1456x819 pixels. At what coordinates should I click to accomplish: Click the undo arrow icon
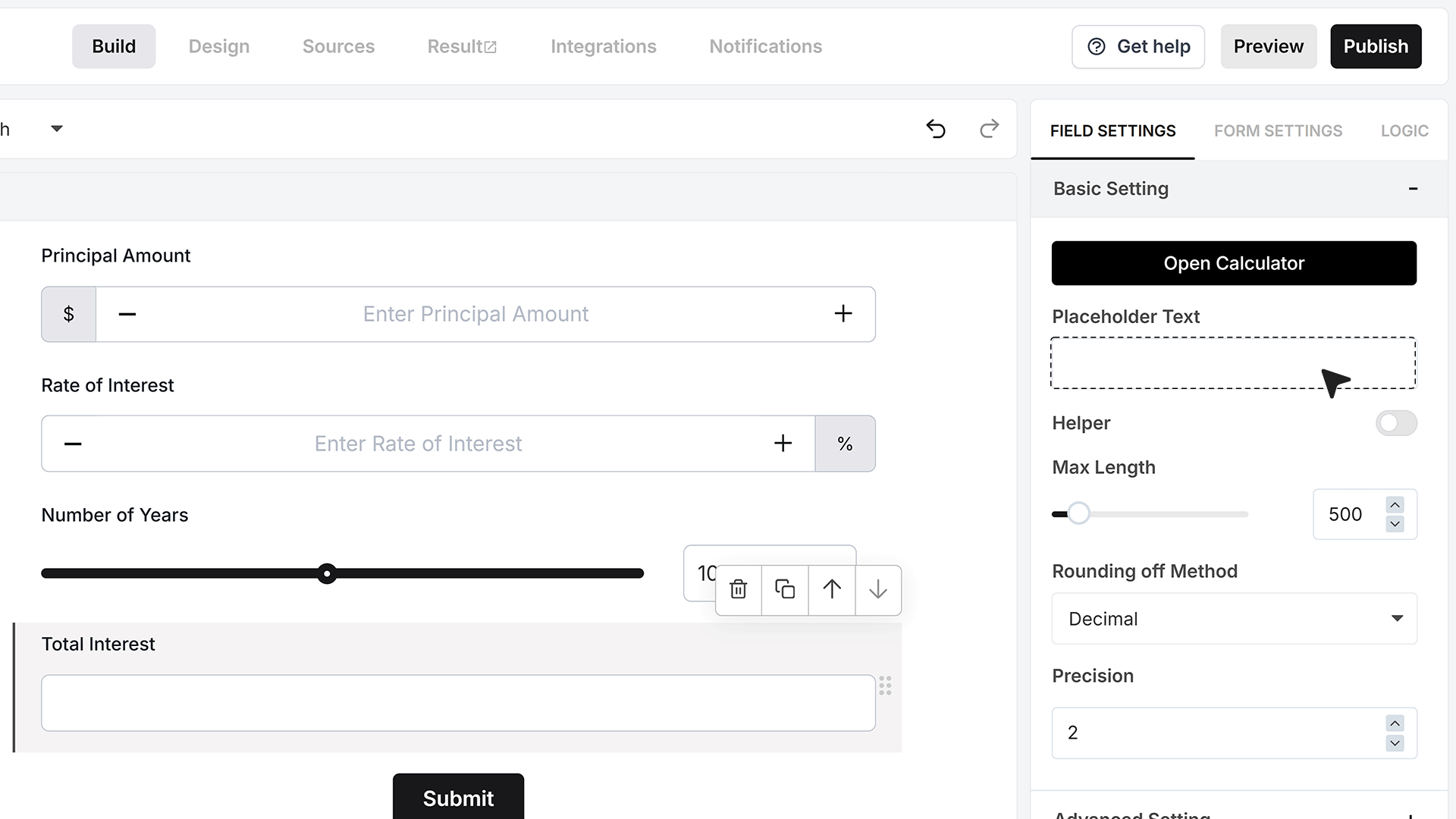tap(936, 129)
